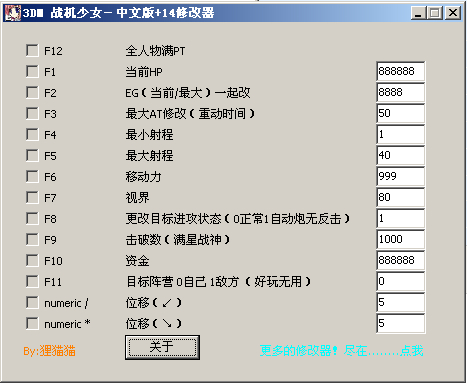The width and height of the screenshot is (467, 384).
Task: Click the 当前HP value field 888888
Action: [401, 71]
